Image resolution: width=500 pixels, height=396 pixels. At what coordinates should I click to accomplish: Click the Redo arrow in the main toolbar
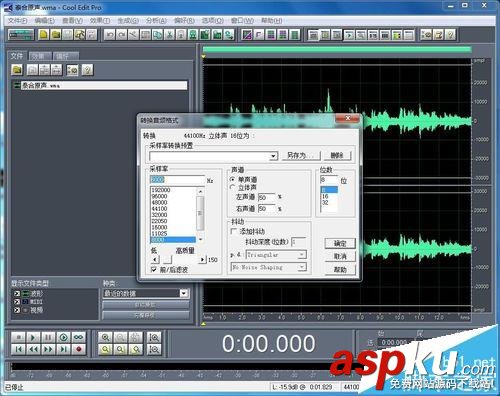point(121,35)
